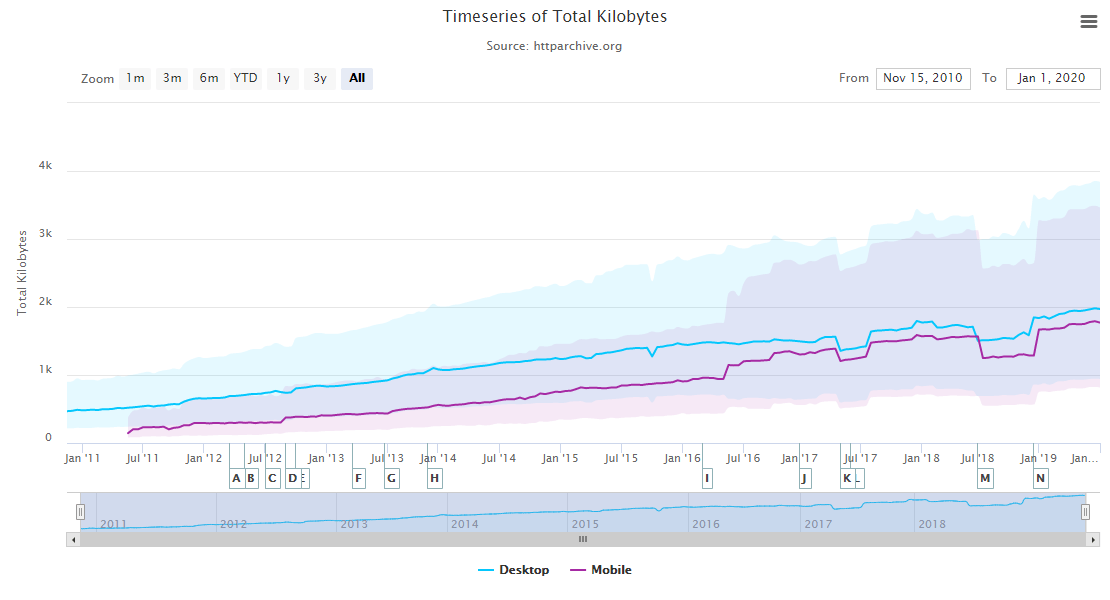1110x600 pixels.
Task: Click the flag marker labeled A
Action: (236, 478)
